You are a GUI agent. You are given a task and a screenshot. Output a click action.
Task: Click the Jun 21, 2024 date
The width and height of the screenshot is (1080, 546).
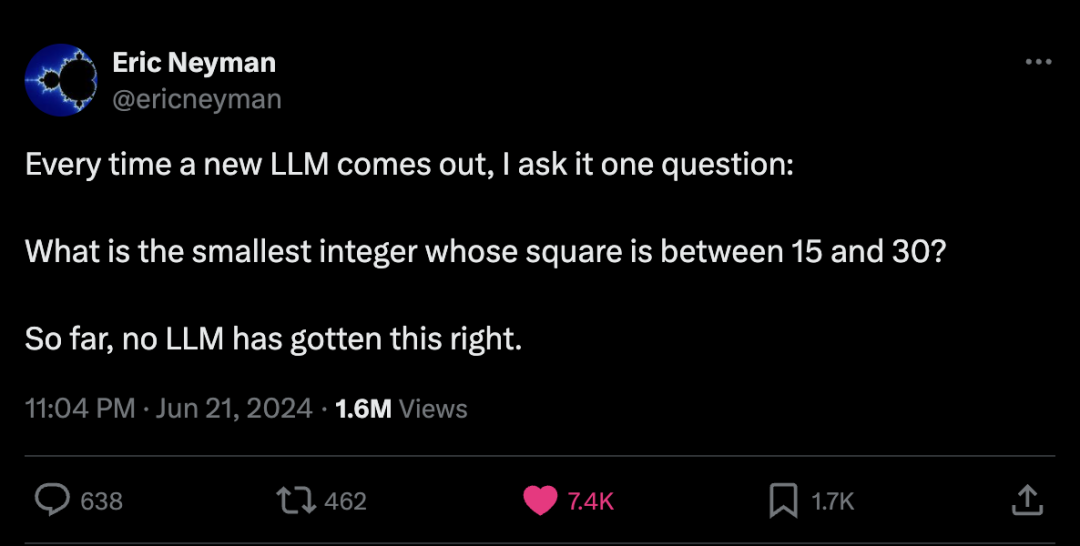[x=234, y=408]
